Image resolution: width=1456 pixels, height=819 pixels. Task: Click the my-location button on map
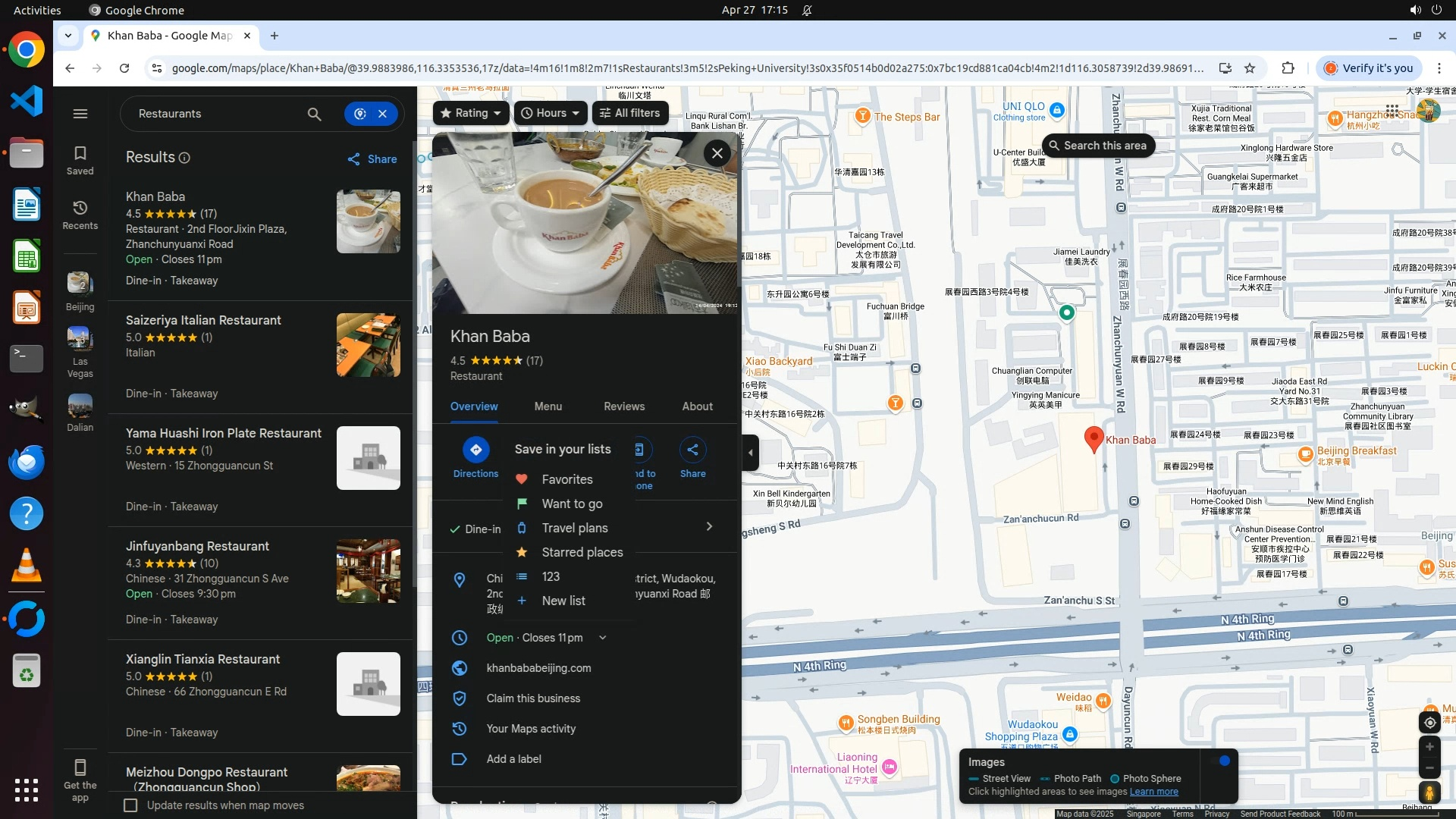pyautogui.click(x=1429, y=723)
